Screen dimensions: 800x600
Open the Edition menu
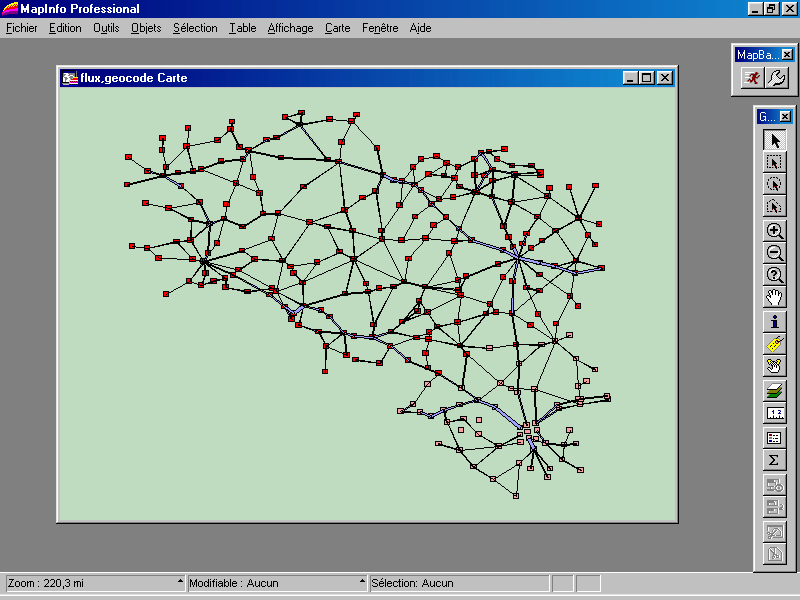click(65, 28)
